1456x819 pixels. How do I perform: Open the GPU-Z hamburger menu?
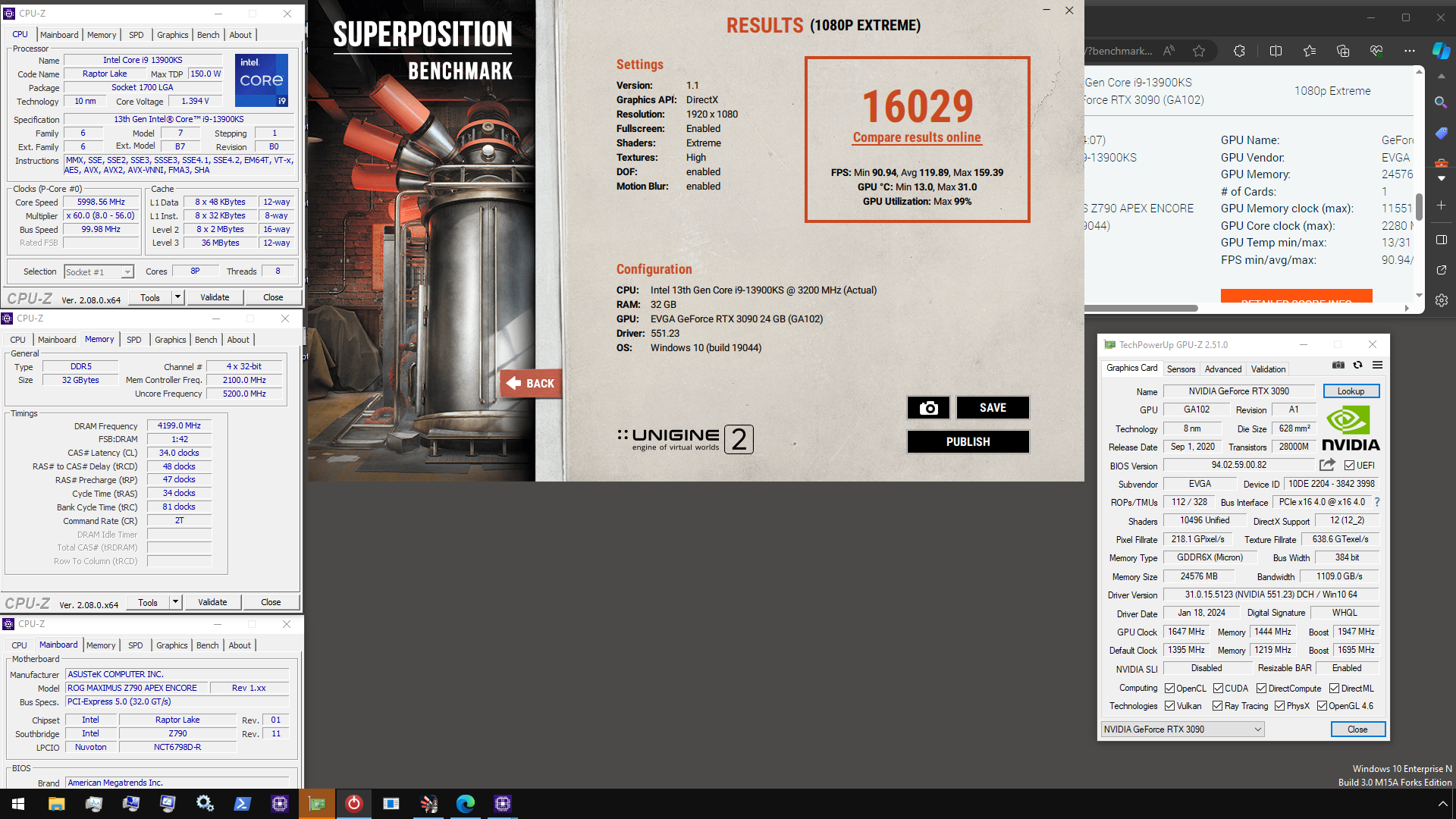(1378, 366)
